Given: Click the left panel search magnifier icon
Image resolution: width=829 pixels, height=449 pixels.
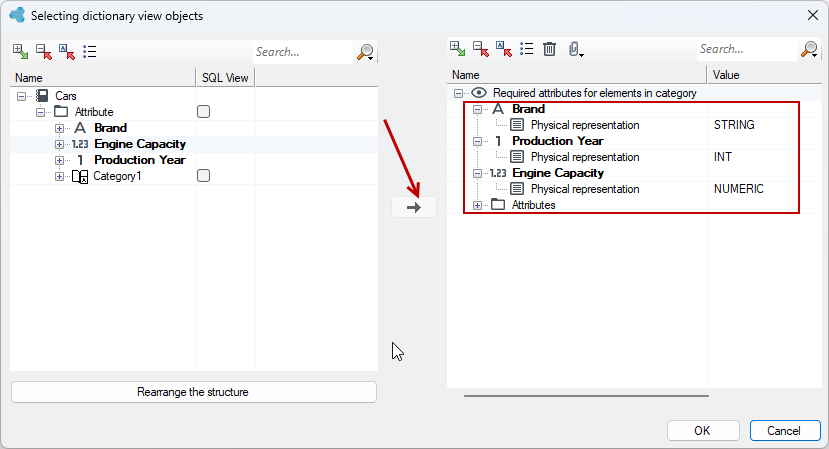Looking at the screenshot, I should tap(366, 52).
